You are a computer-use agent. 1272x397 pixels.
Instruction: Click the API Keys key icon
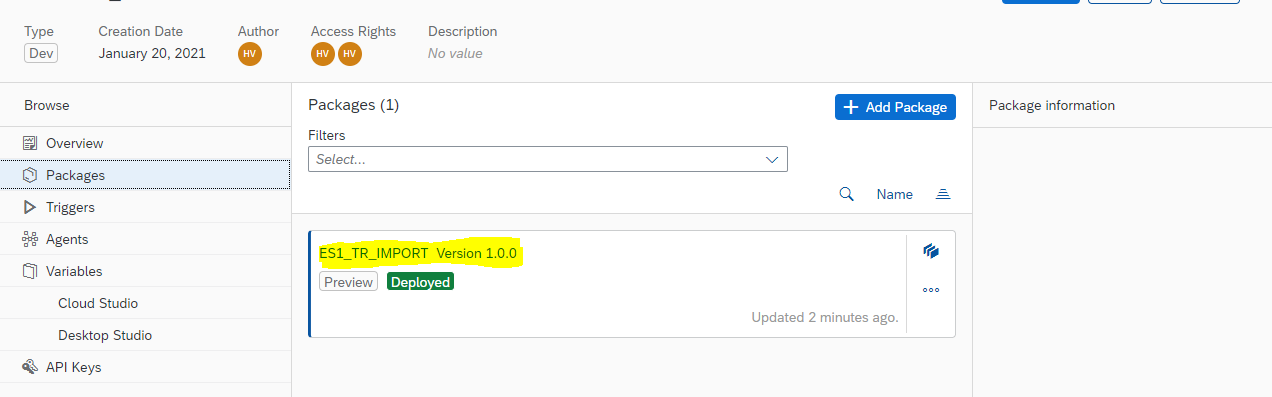(30, 367)
